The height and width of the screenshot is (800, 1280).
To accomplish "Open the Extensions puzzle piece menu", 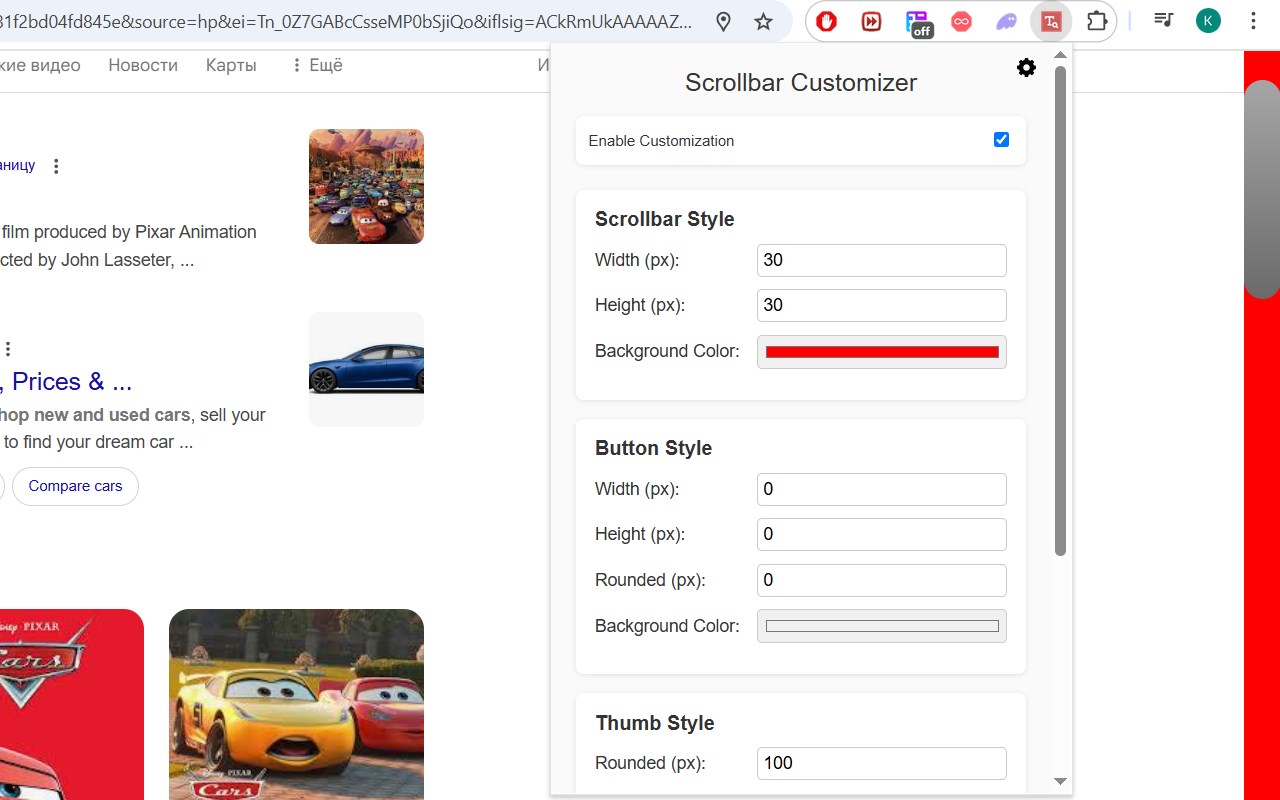I will coord(1097,21).
